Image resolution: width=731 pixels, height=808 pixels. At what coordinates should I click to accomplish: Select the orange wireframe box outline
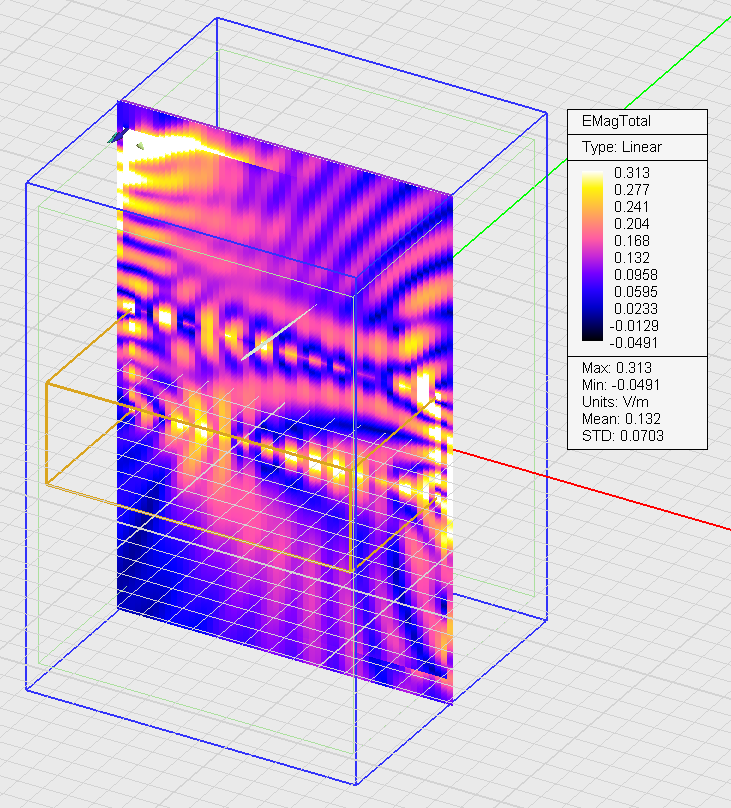[46, 432]
